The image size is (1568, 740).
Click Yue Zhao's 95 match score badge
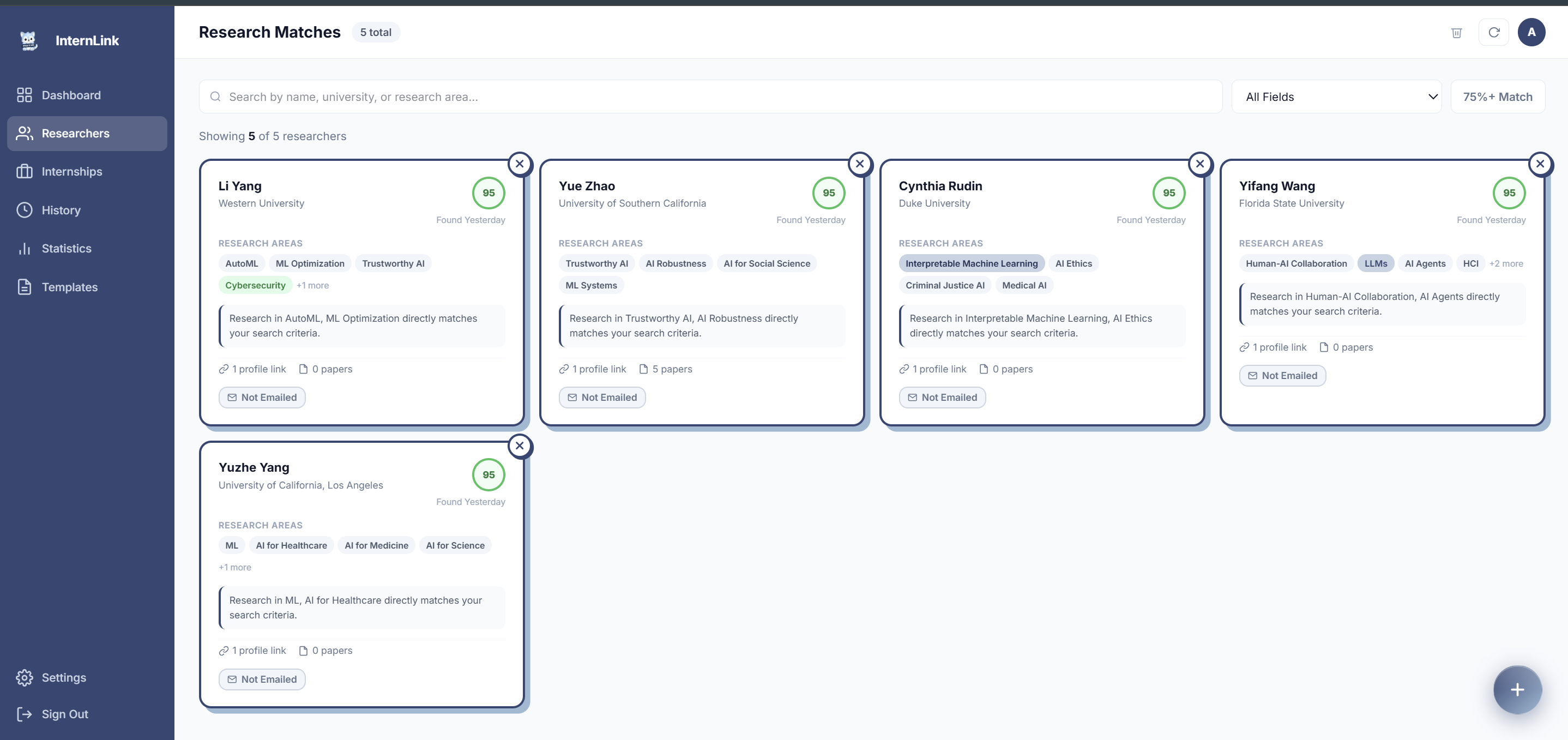829,193
